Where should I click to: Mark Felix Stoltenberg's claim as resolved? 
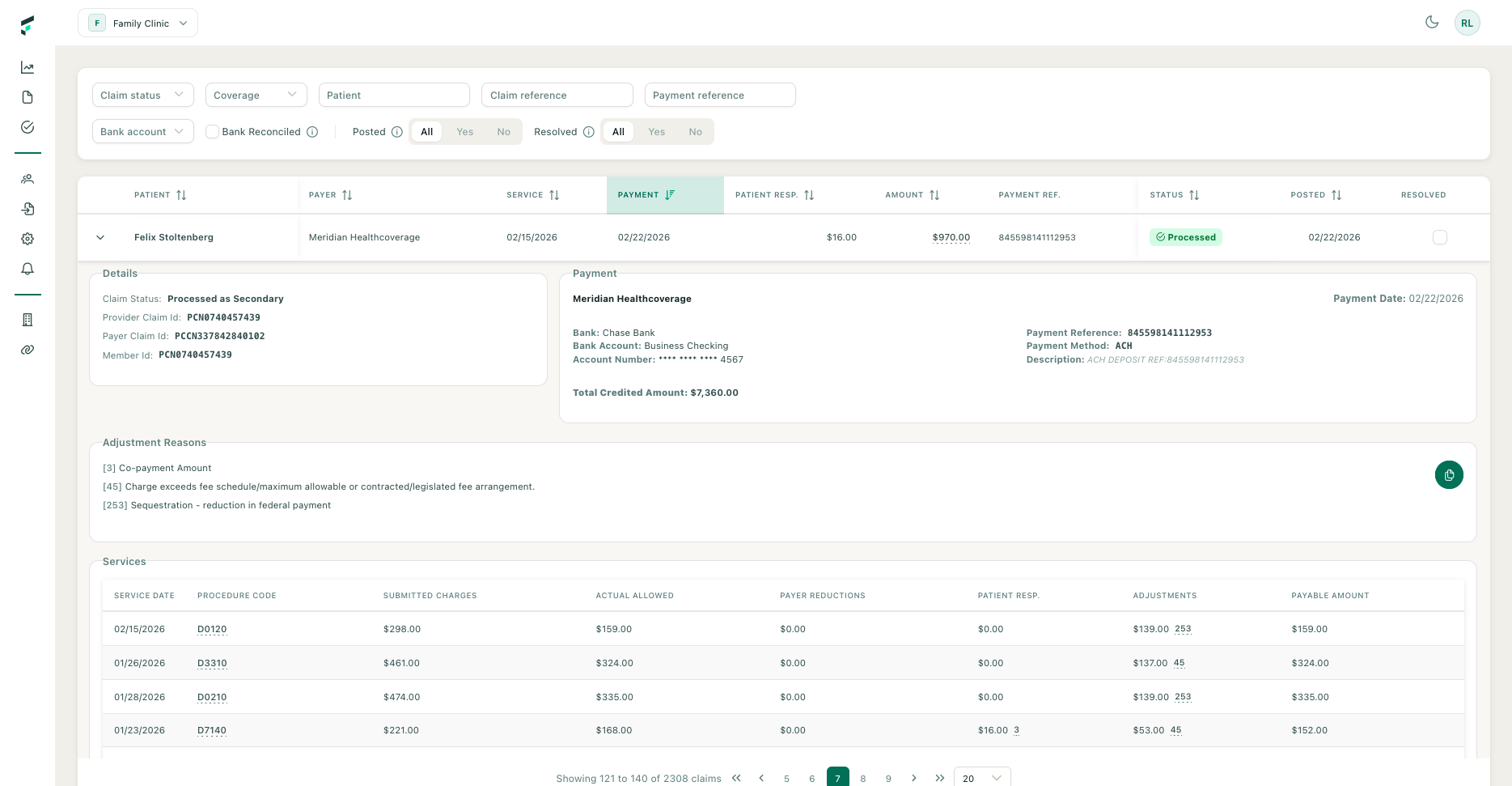[x=1439, y=237]
